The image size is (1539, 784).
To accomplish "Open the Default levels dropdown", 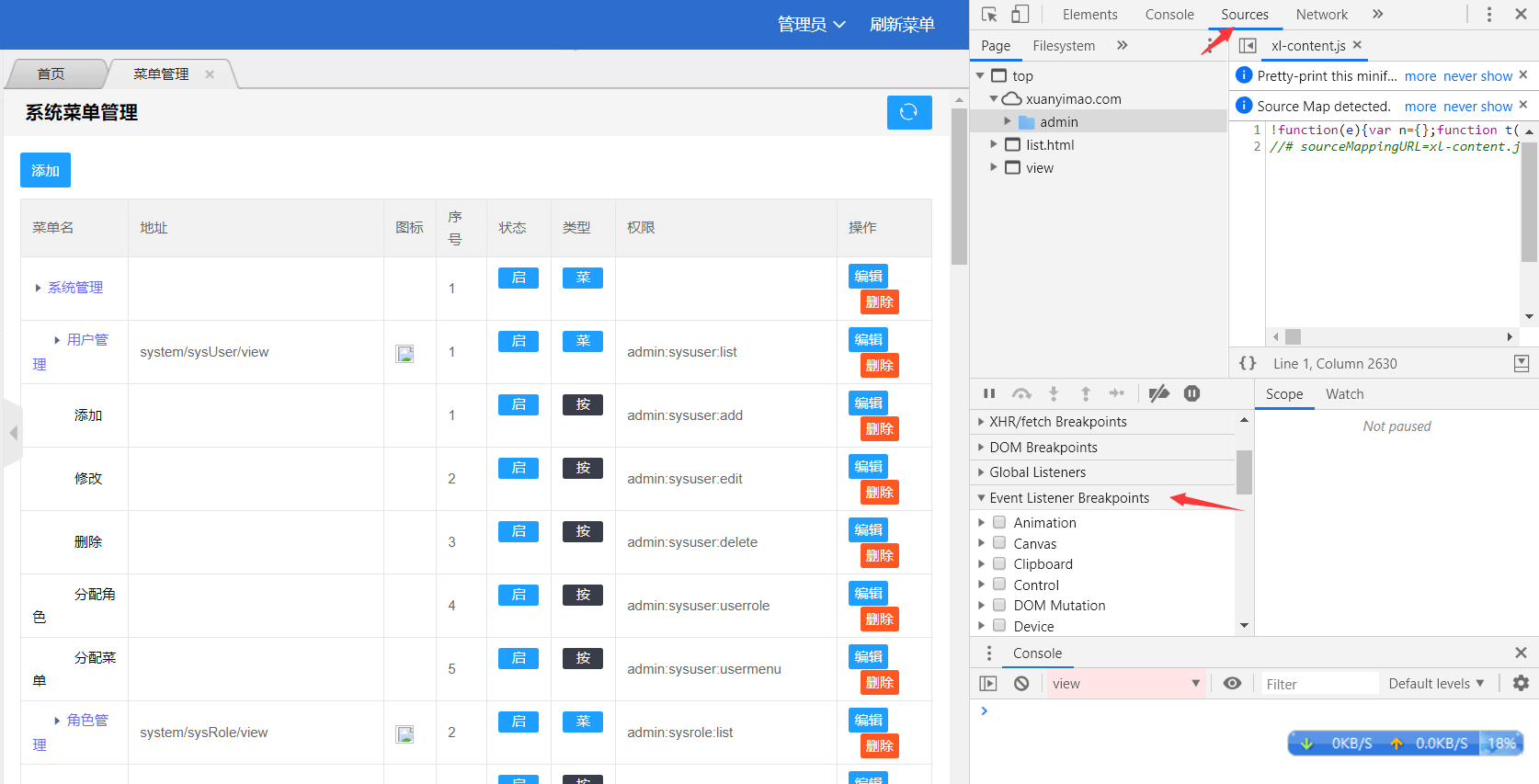I will (x=1435, y=683).
